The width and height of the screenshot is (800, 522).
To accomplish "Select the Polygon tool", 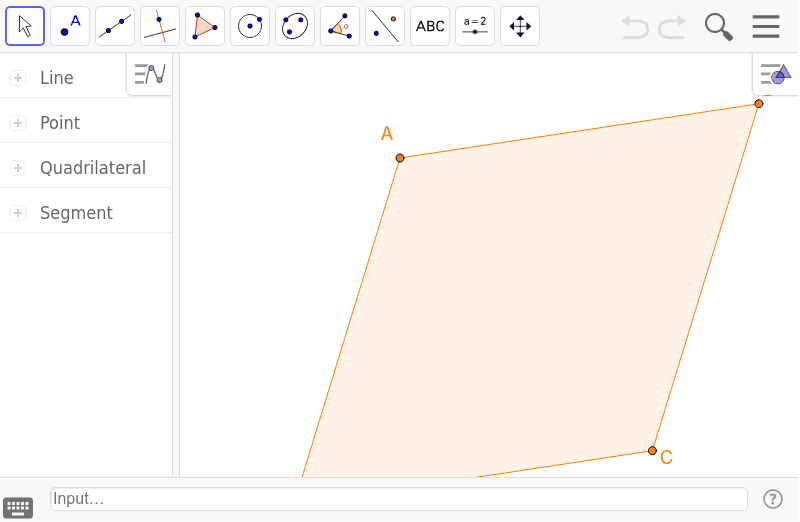I will [x=205, y=26].
